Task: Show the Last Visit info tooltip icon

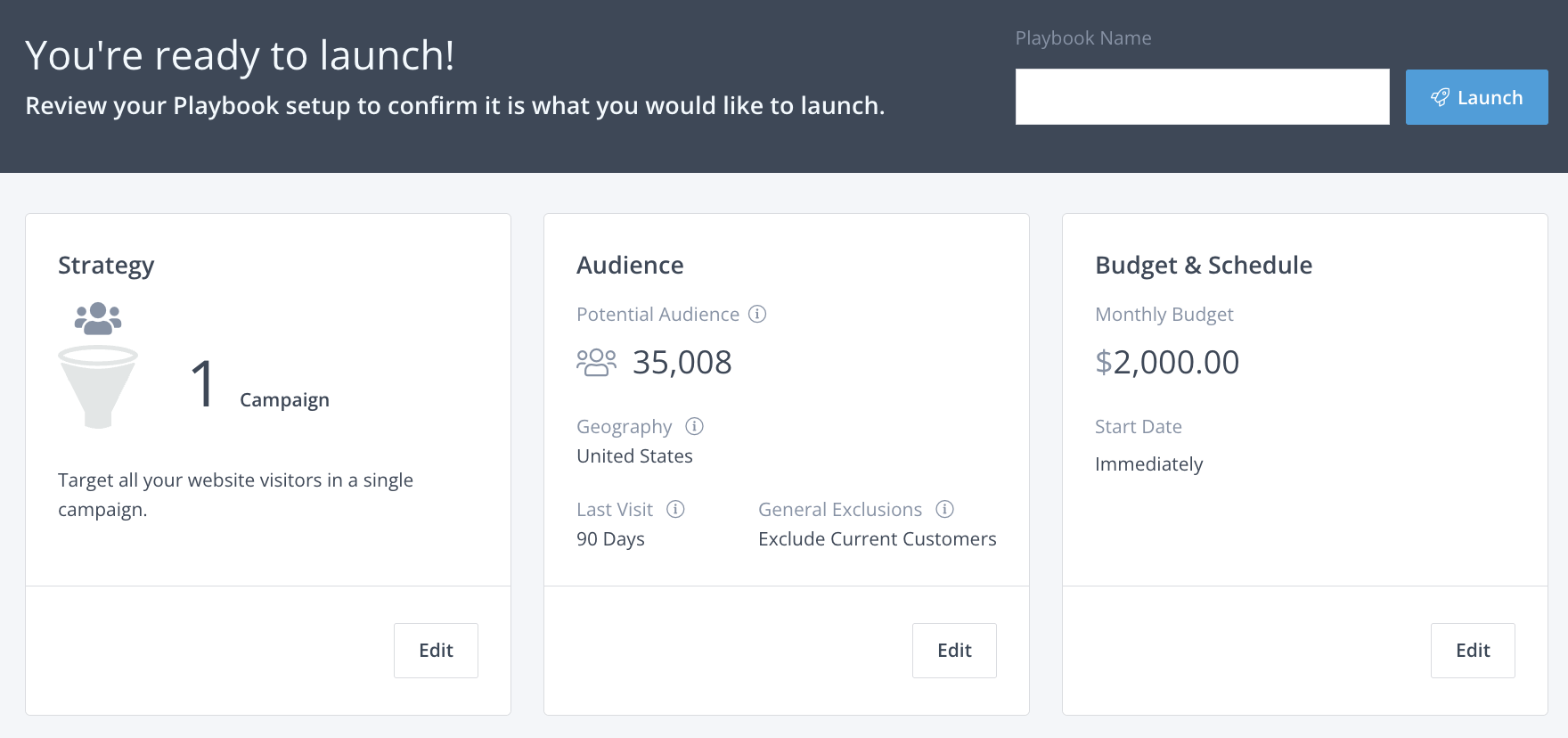Action: 675,509
